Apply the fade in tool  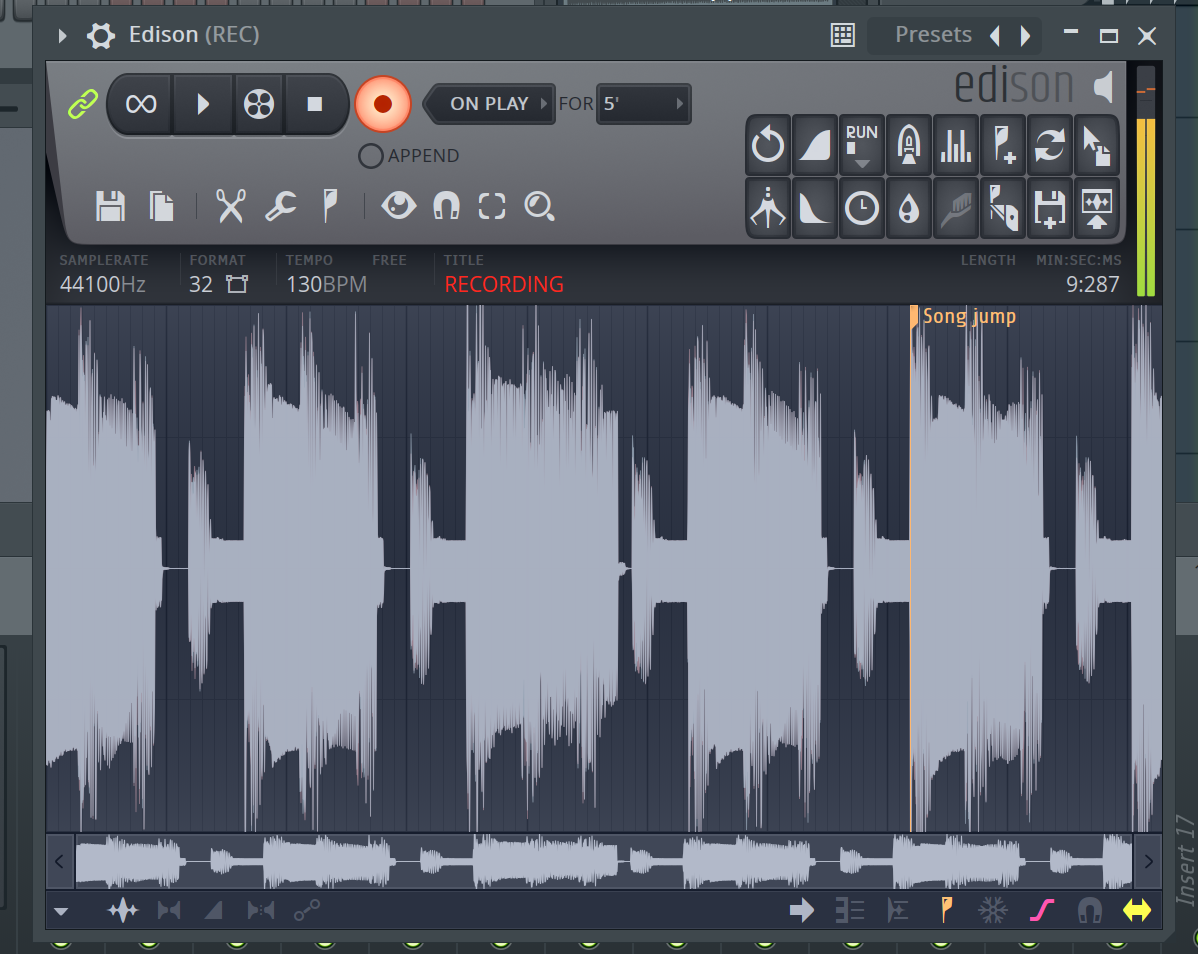tap(814, 145)
